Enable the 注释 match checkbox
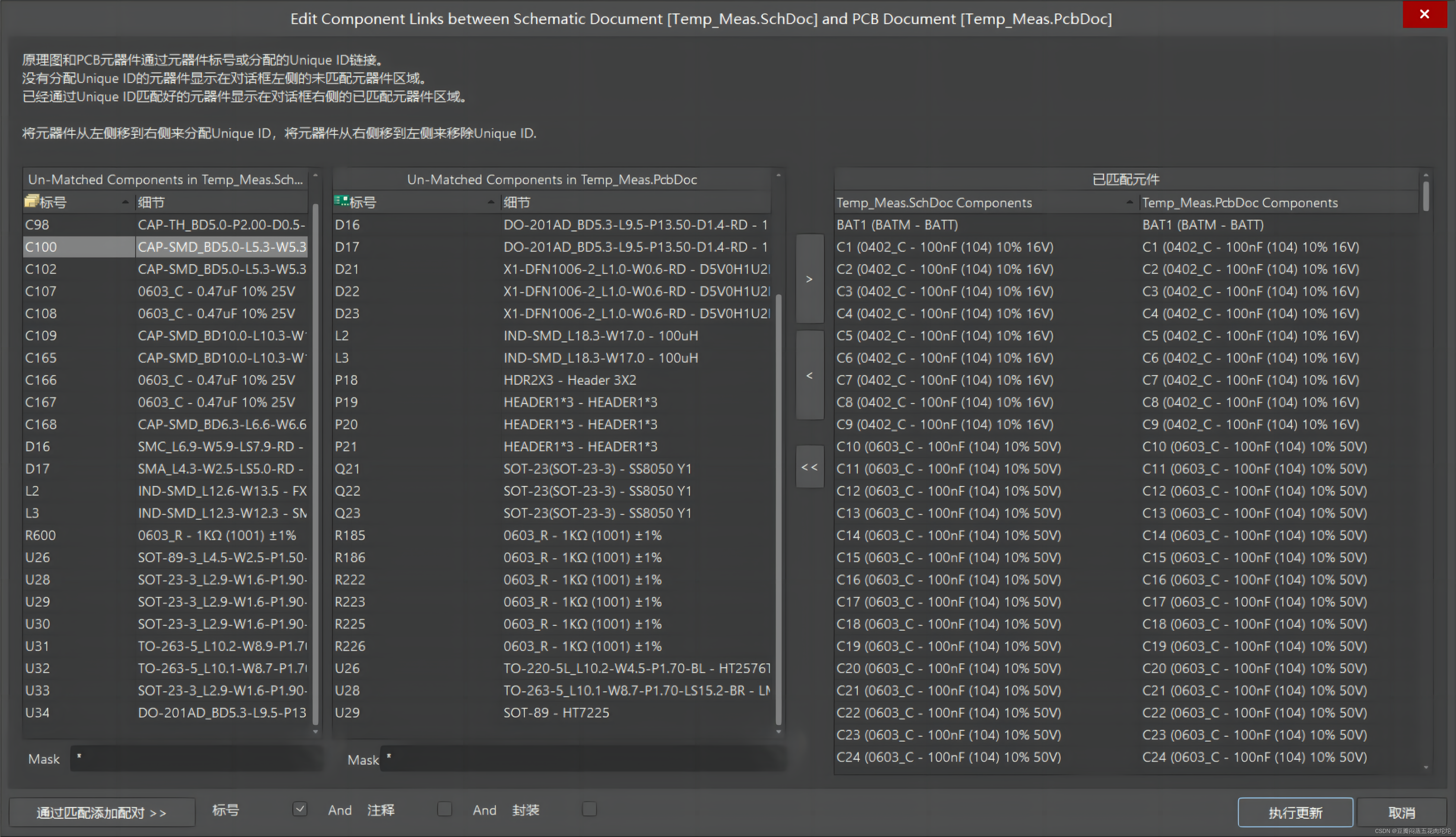 click(x=444, y=809)
